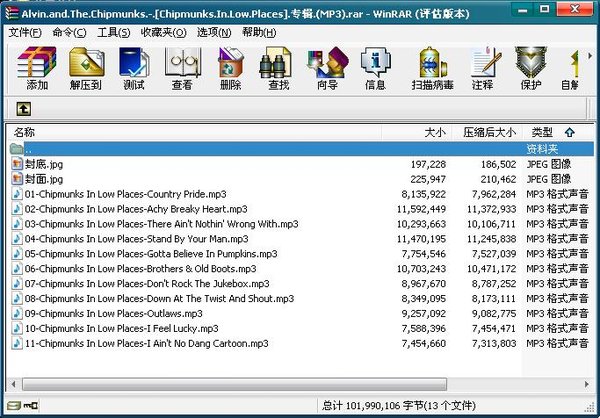The width and height of the screenshot is (600, 418).
Task: Select 11-I Ain't No Dang Cartoon.mp3
Action: tap(147, 343)
